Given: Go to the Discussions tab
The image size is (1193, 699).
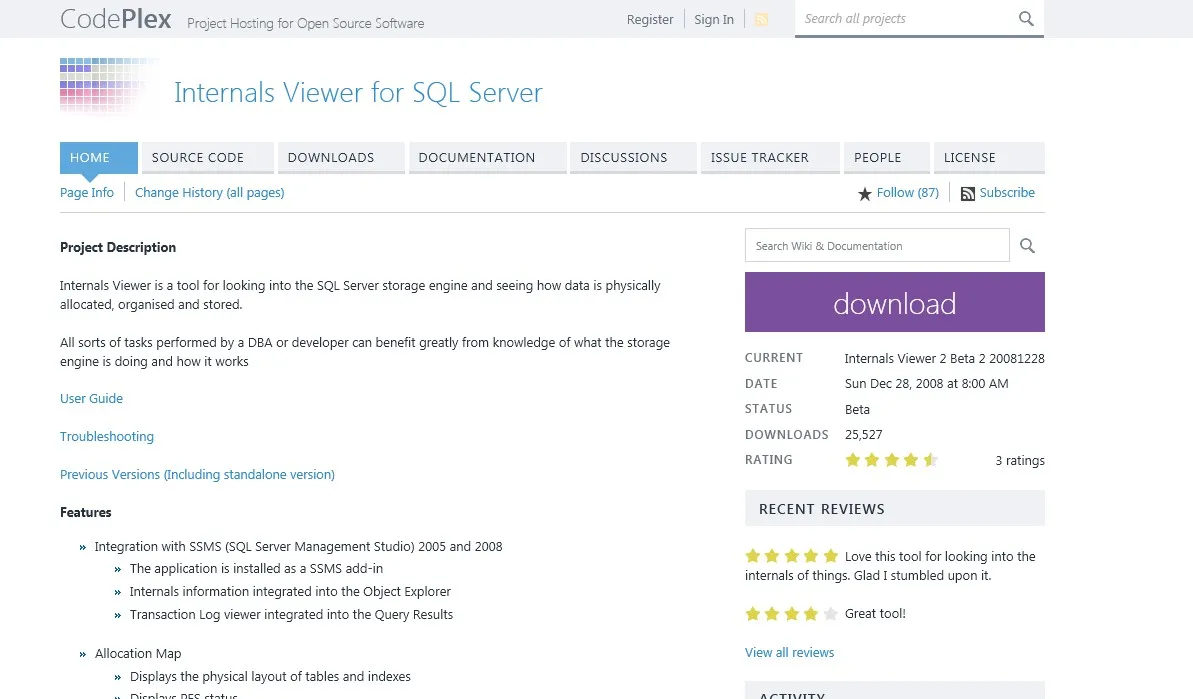Looking at the screenshot, I should click(632, 158).
